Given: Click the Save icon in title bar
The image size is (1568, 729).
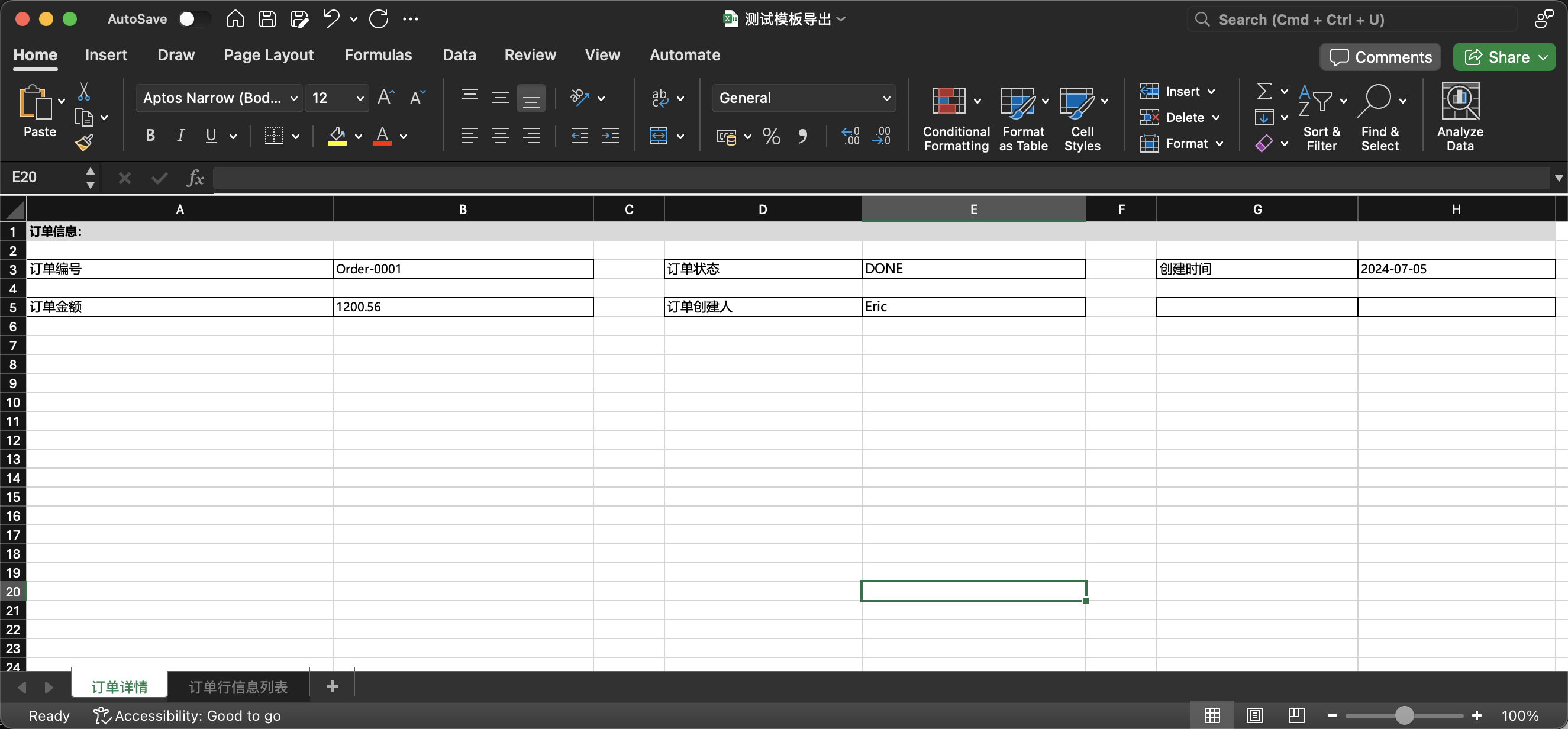Looking at the screenshot, I should coord(267,20).
